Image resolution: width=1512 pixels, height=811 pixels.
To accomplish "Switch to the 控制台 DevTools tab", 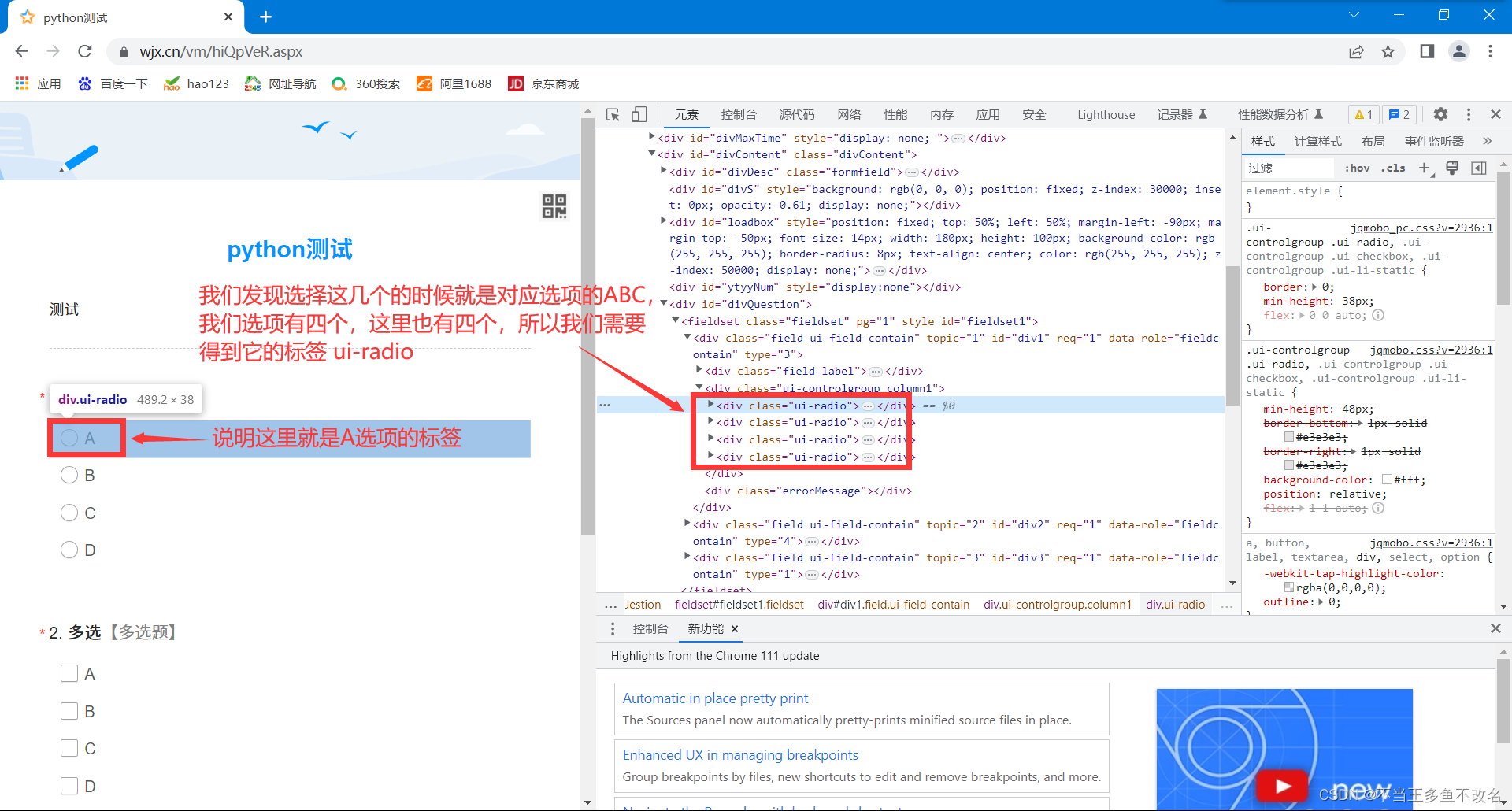I will [x=739, y=115].
